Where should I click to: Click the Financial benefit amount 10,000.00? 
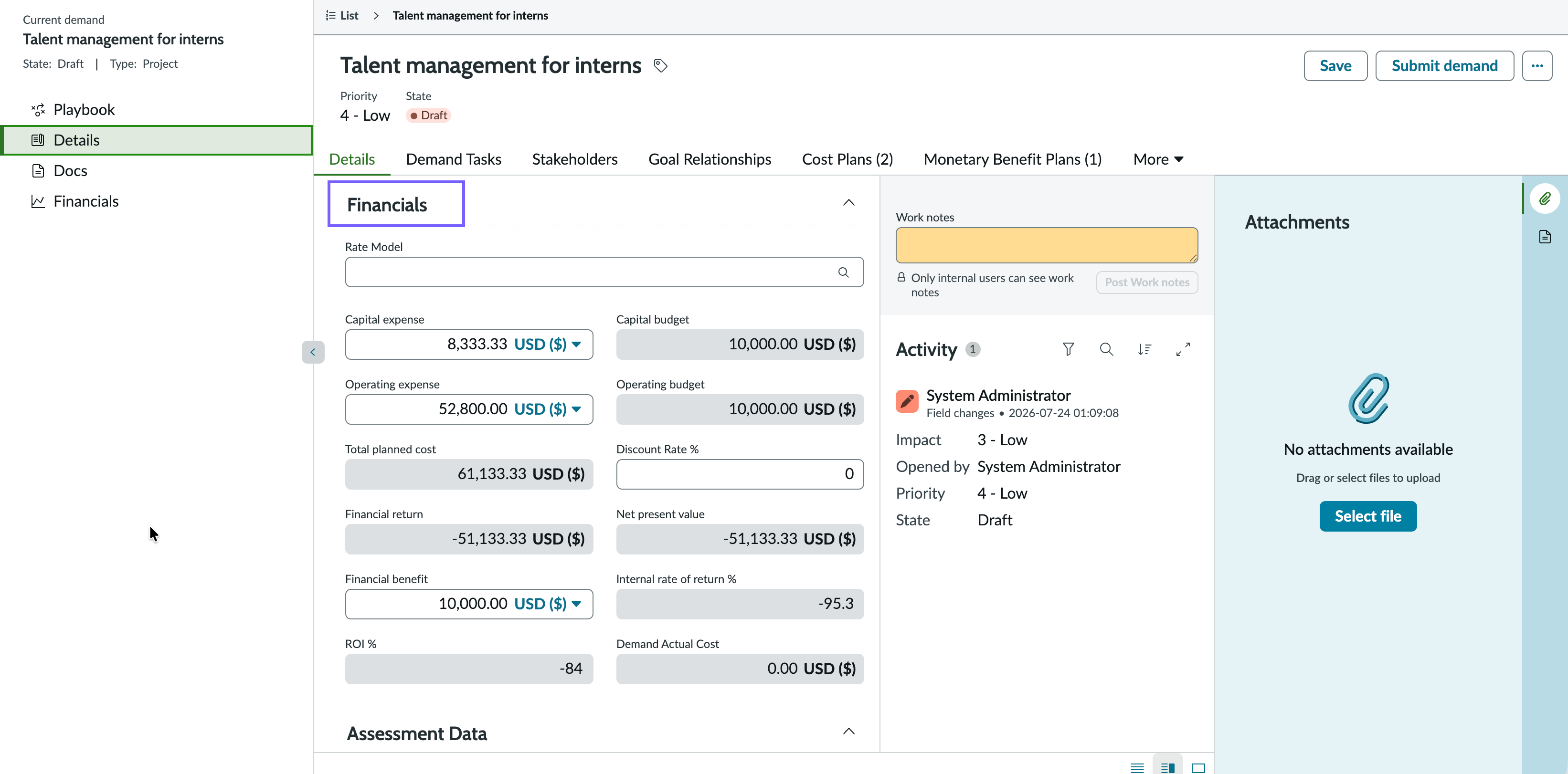[472, 604]
